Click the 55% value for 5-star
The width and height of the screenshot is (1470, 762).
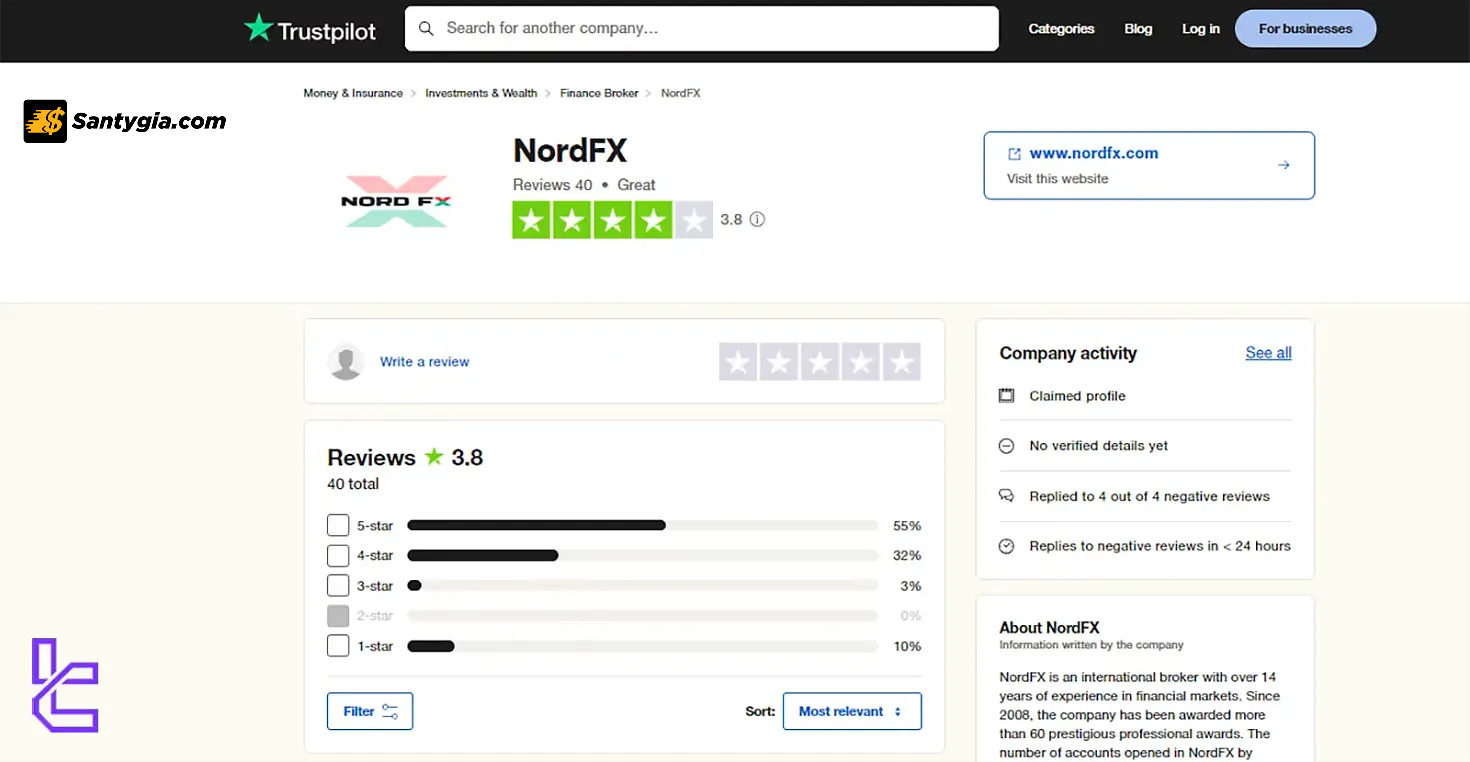[907, 526]
